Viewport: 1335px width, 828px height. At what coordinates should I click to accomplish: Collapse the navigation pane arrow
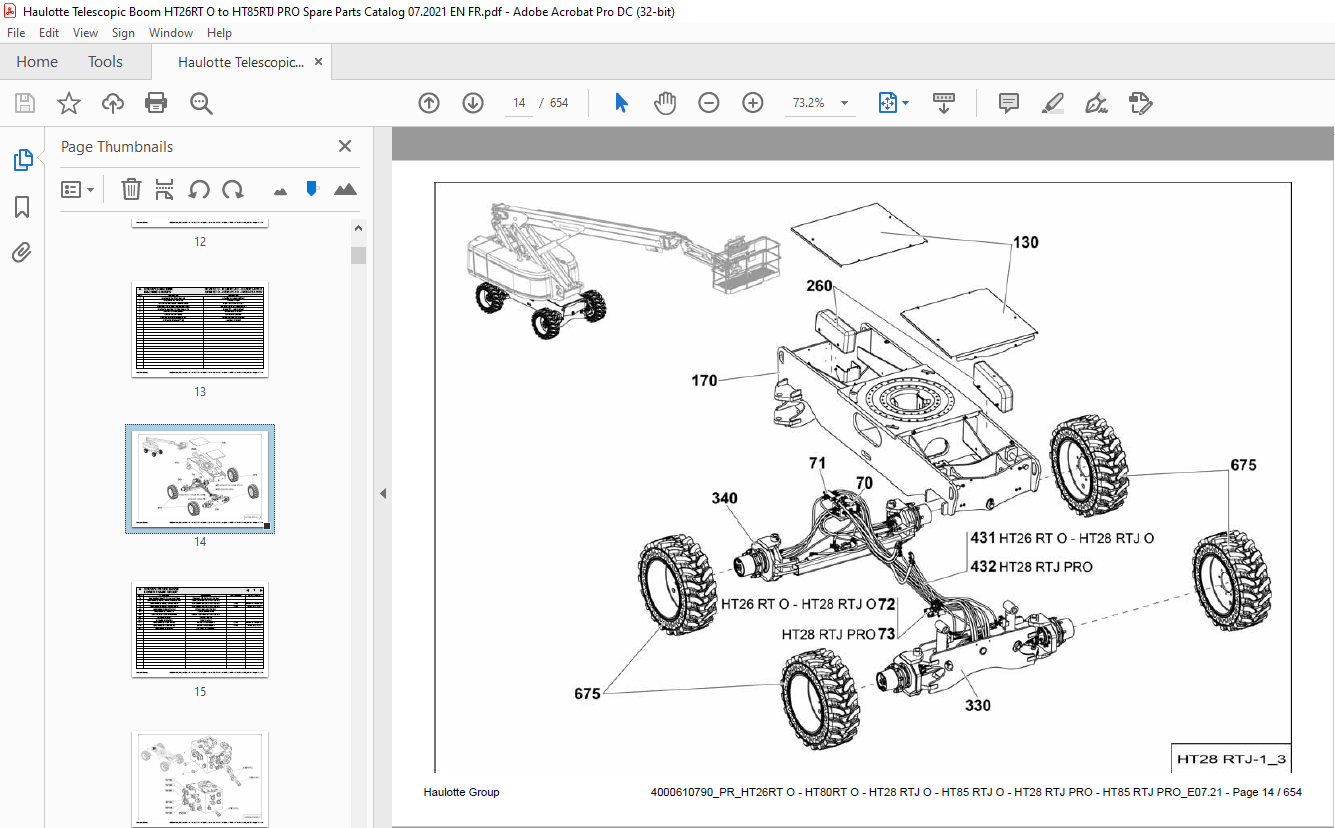coord(382,493)
